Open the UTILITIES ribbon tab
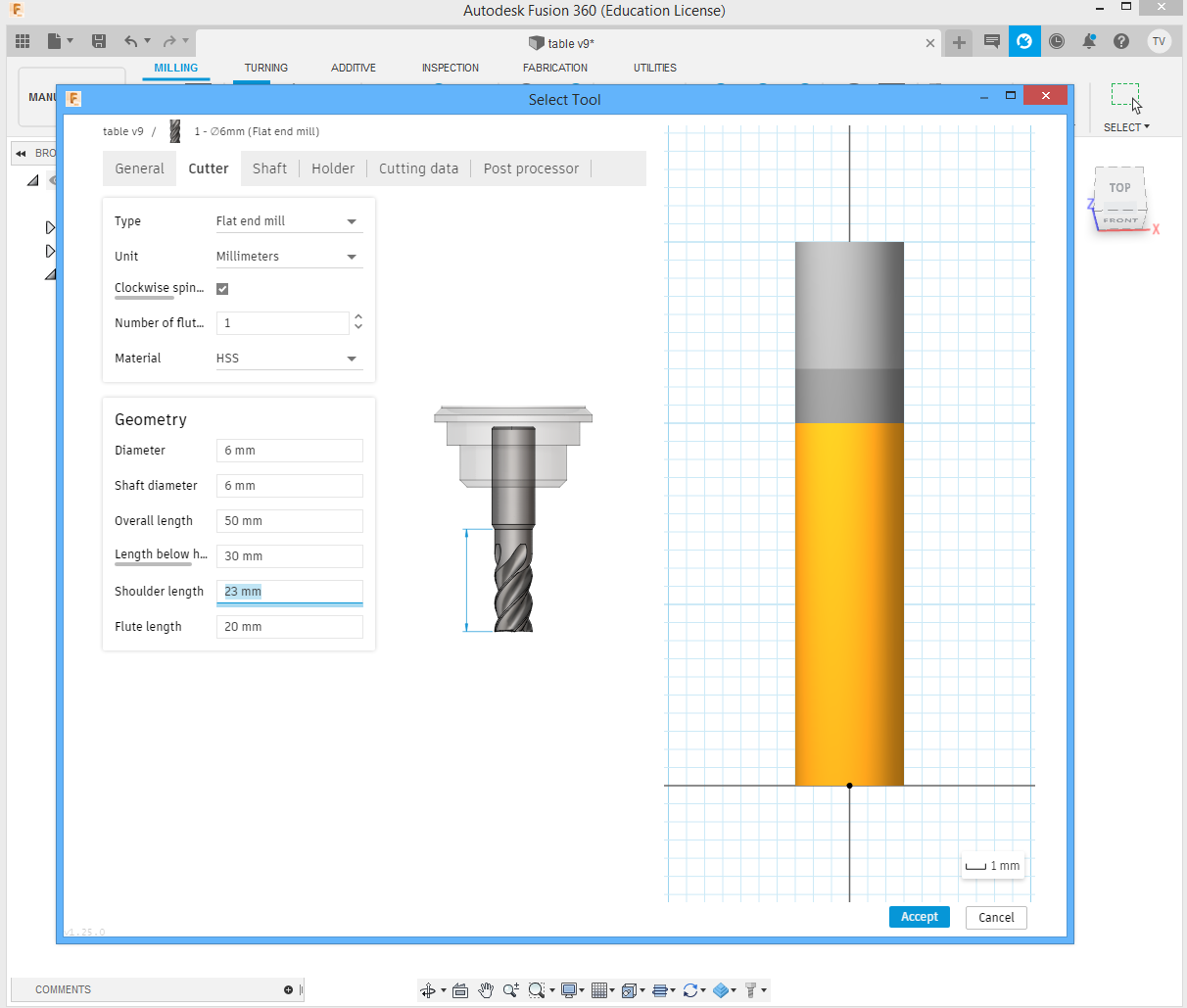1187x1008 pixels. coord(655,68)
